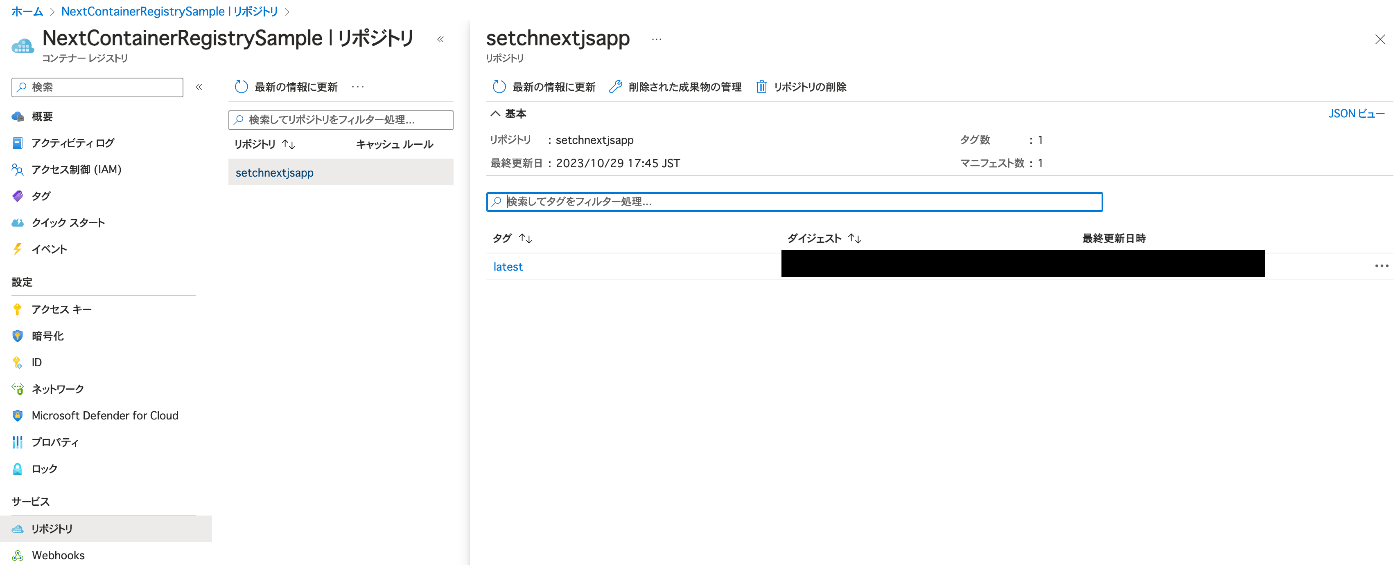The width and height of the screenshot is (1400, 565).
Task: Sort by ダイジェスト column arrows
Action: pos(854,239)
